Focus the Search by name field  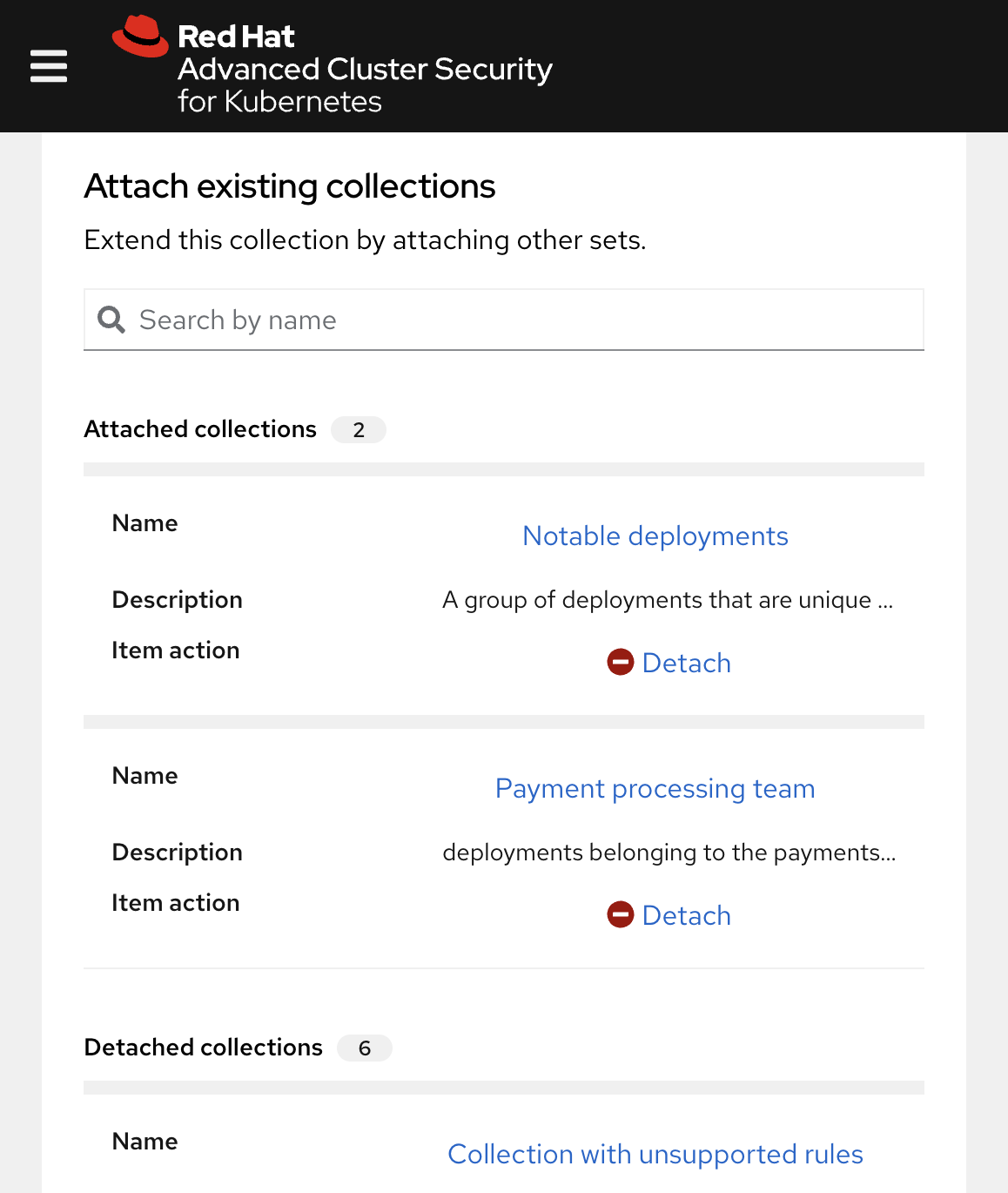[x=504, y=320]
